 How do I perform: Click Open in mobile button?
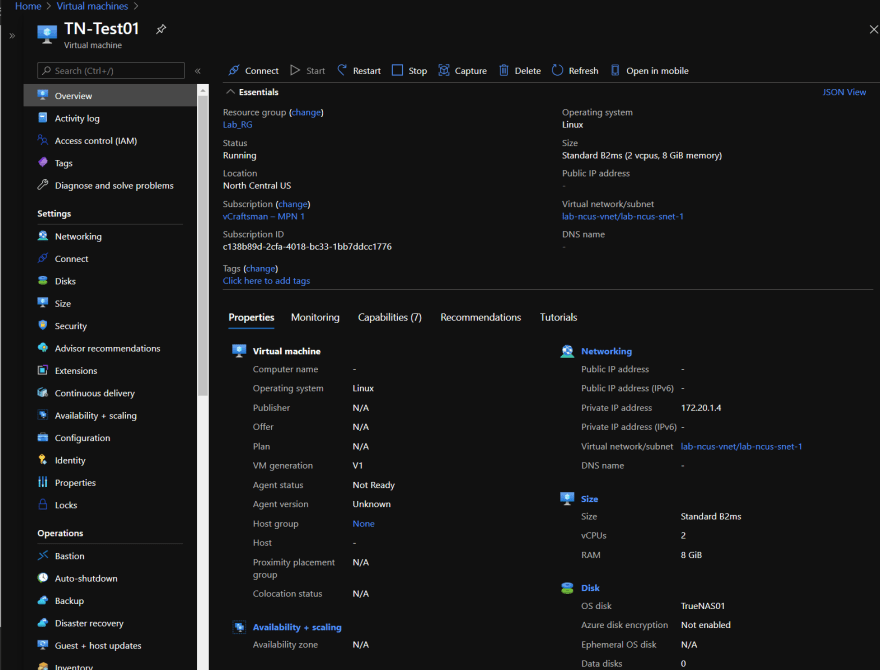(649, 71)
